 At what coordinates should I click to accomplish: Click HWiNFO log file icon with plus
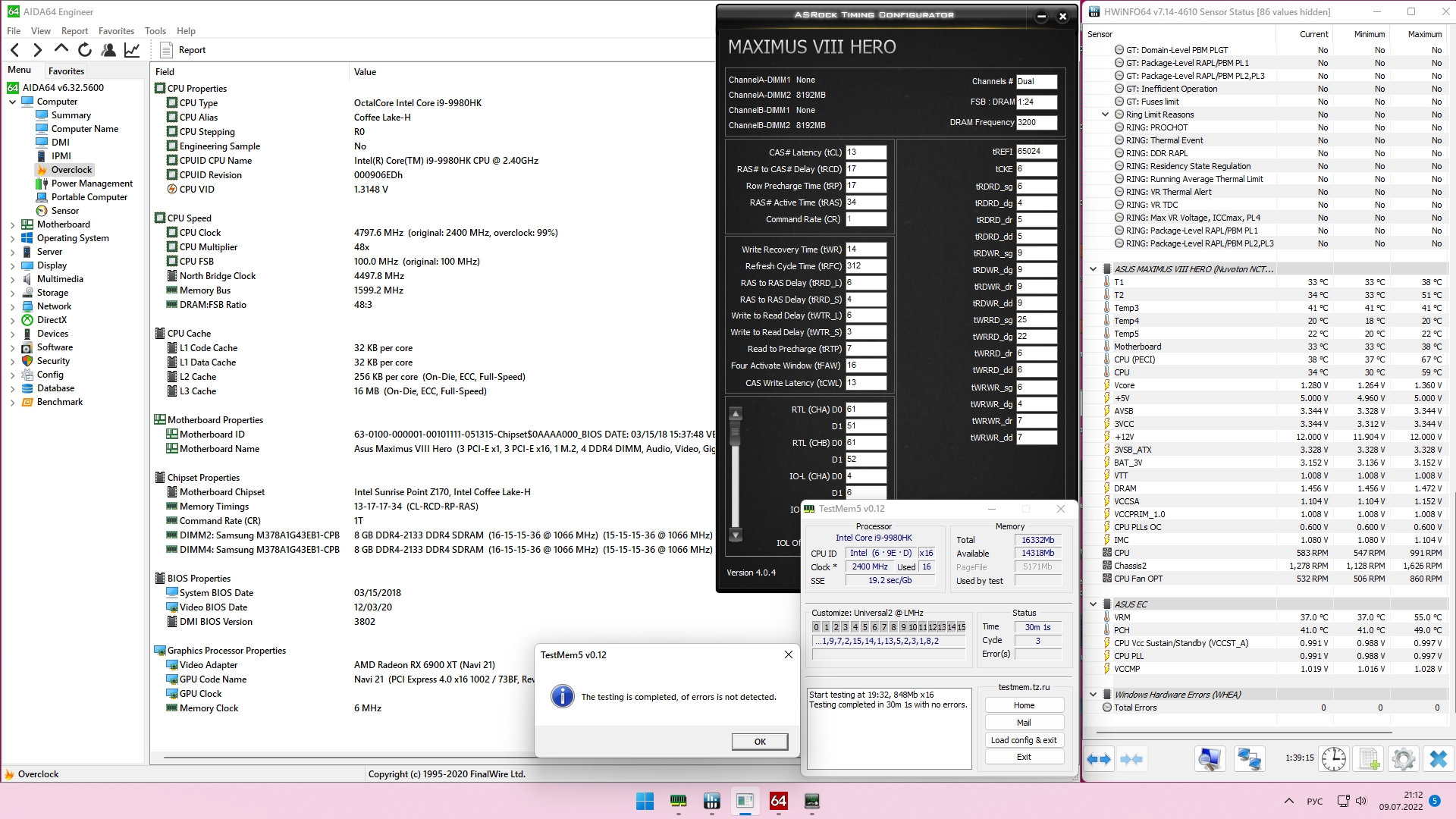1369,758
